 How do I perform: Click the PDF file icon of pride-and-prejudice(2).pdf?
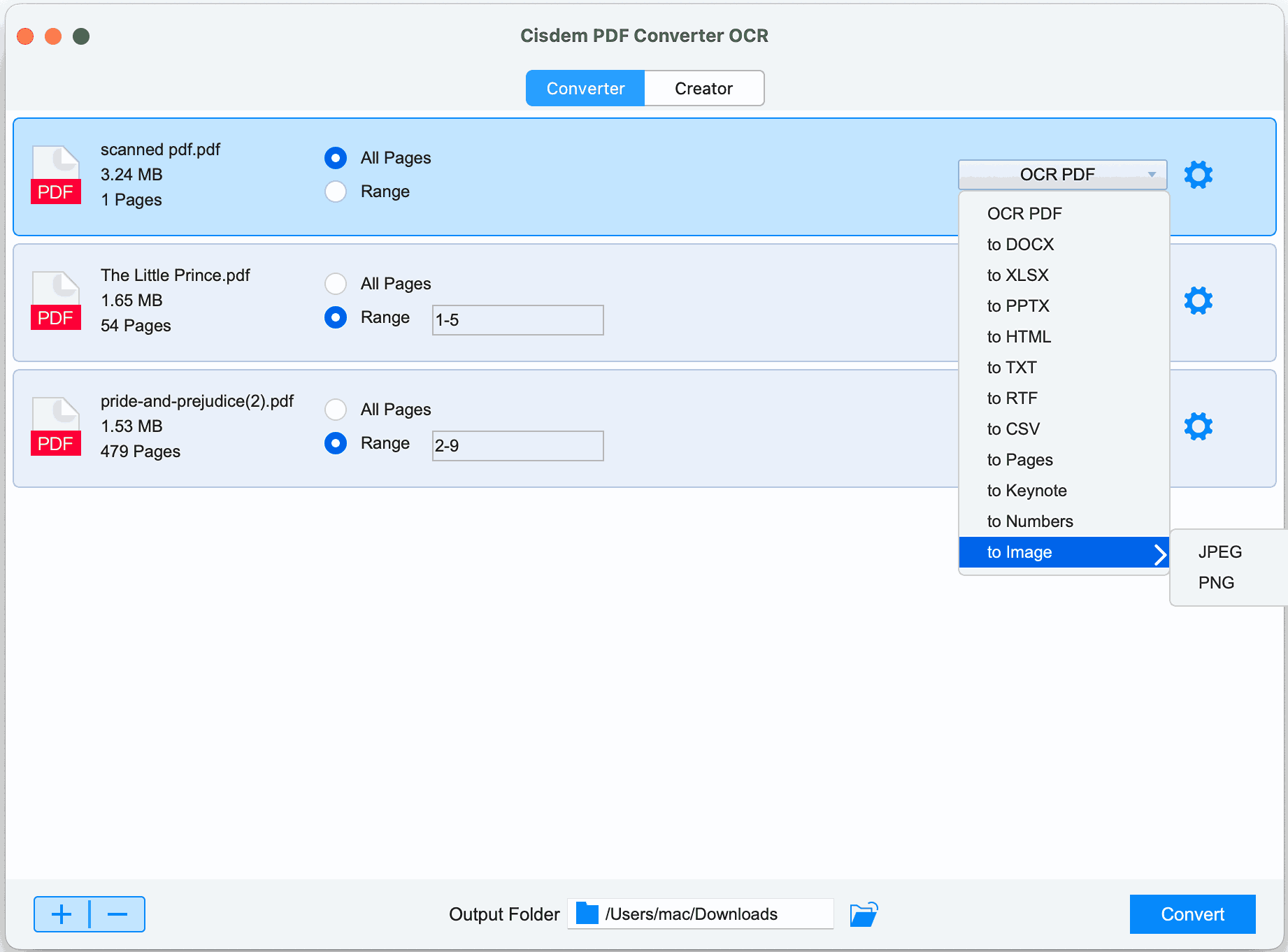pyautogui.click(x=56, y=426)
